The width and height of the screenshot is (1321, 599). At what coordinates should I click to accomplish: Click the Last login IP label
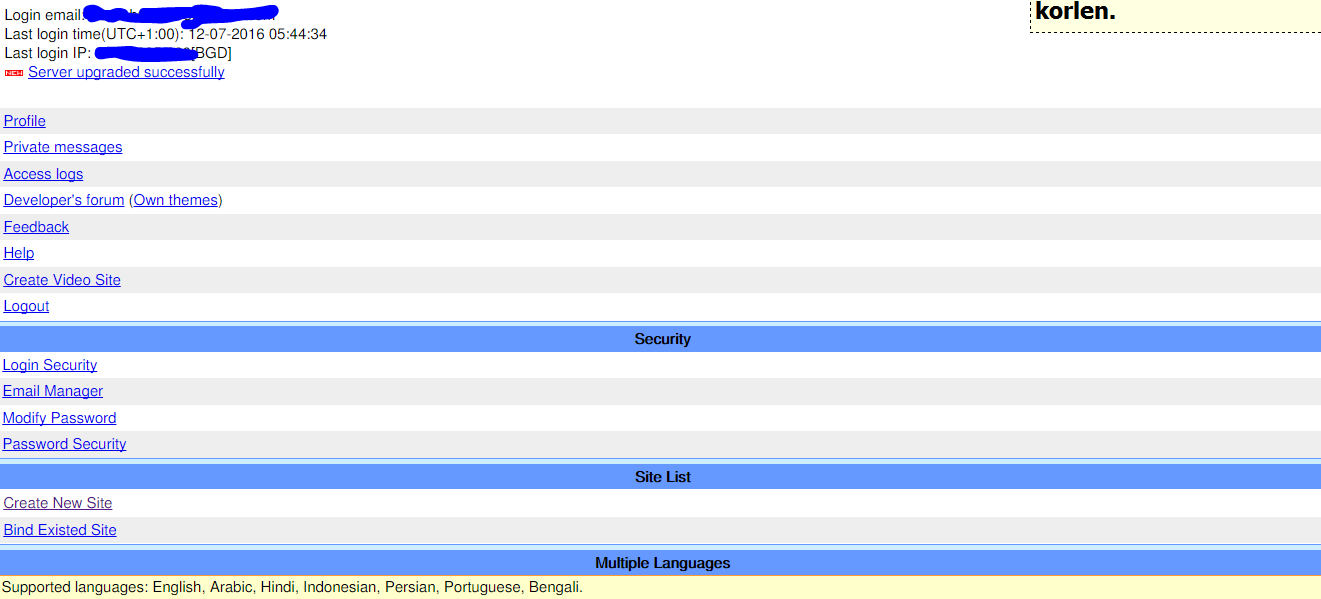[x=49, y=53]
